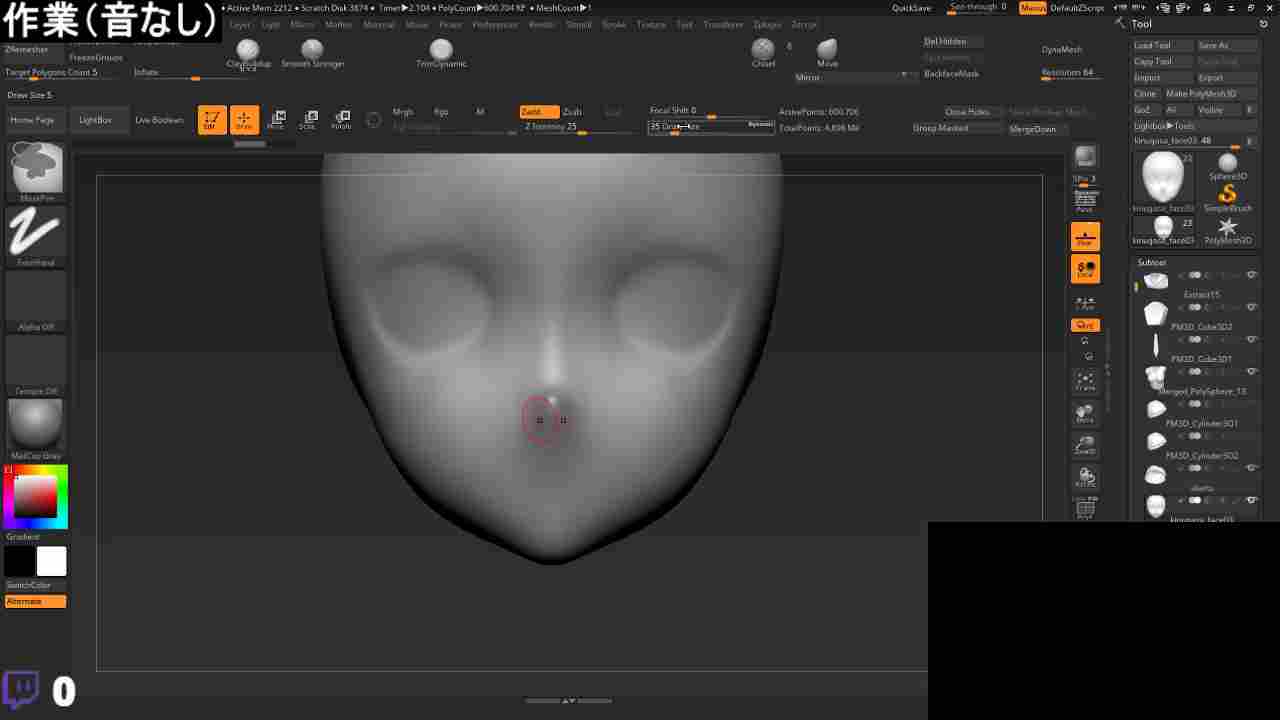Collapse the Subtool panel section
Image resolution: width=1280 pixels, height=720 pixels.
1152,262
